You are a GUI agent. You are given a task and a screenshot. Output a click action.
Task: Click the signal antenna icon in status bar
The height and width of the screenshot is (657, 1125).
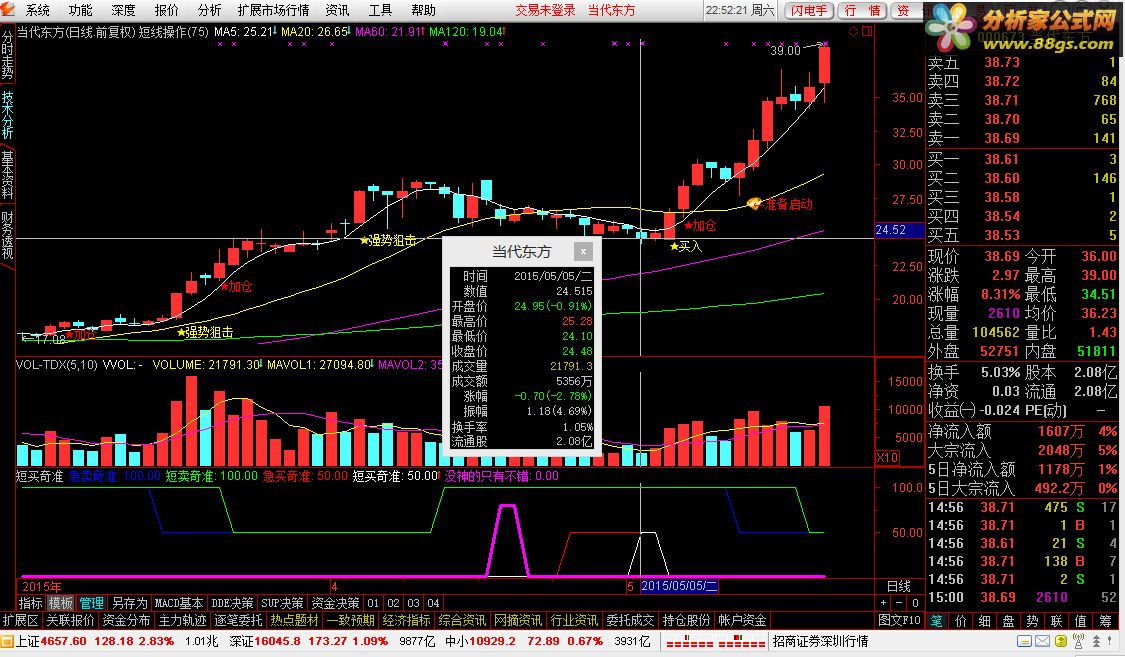[x=1077, y=641]
